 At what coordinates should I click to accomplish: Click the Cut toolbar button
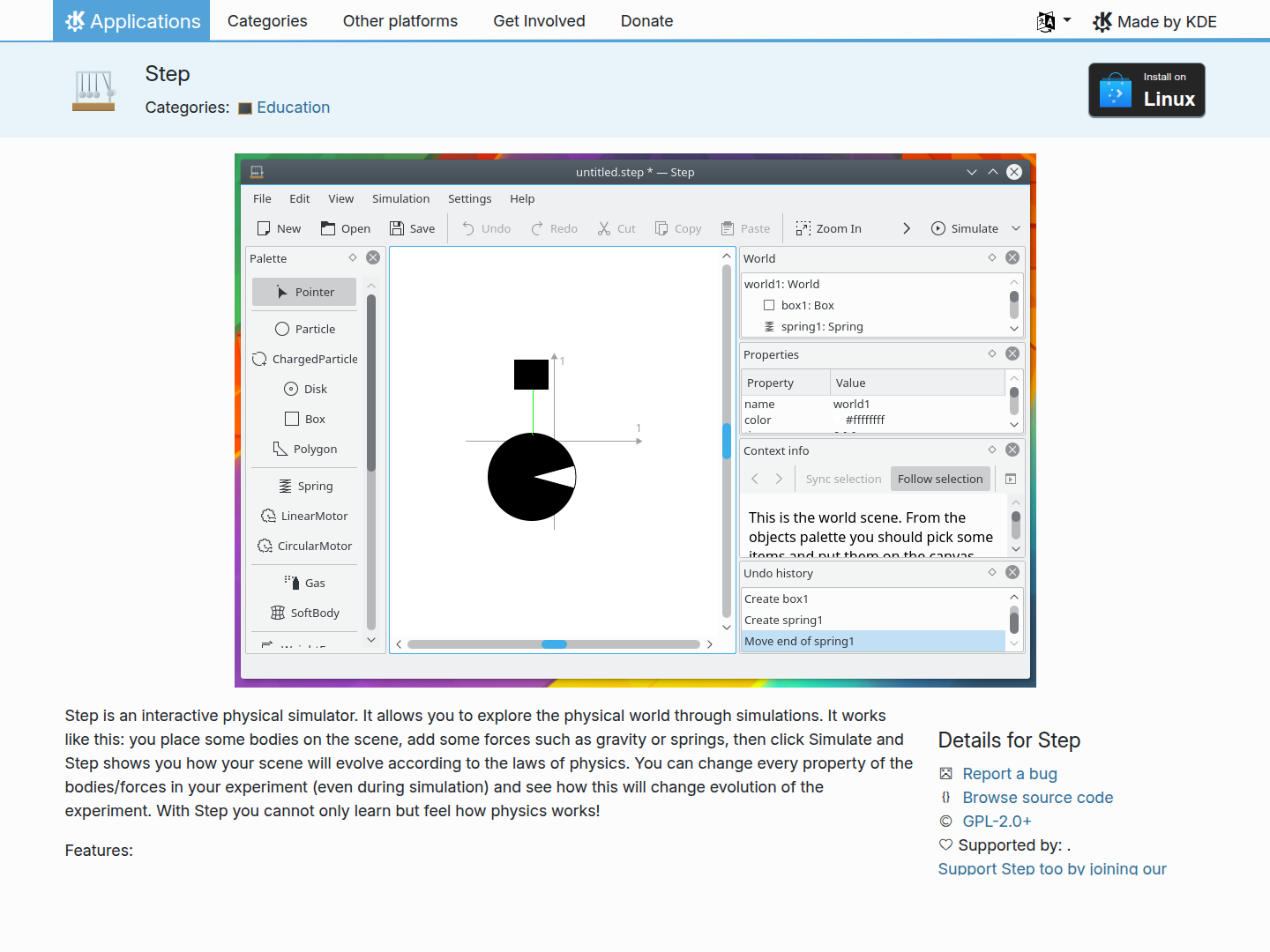click(x=616, y=228)
